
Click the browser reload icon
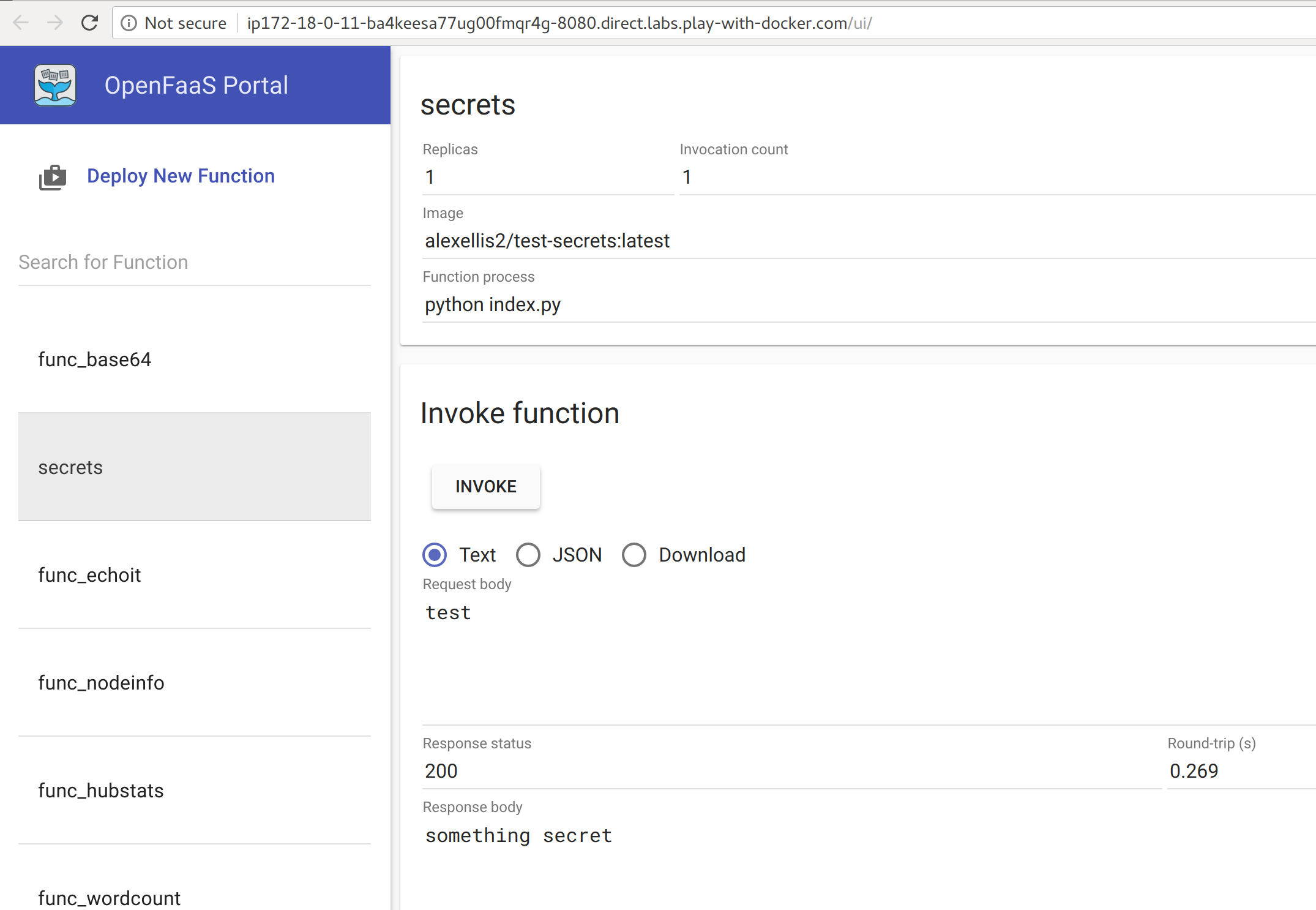(89, 23)
